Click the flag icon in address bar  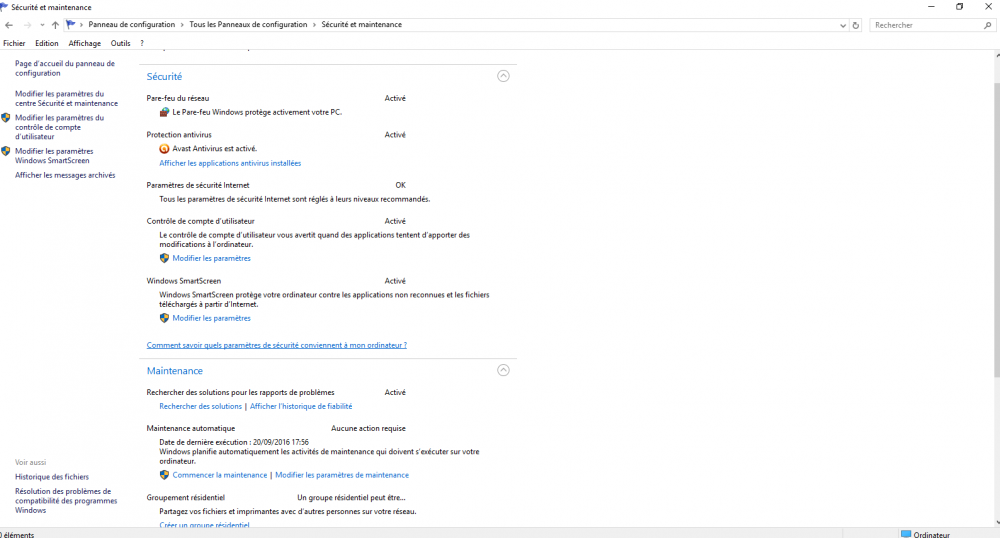pyautogui.click(x=70, y=24)
